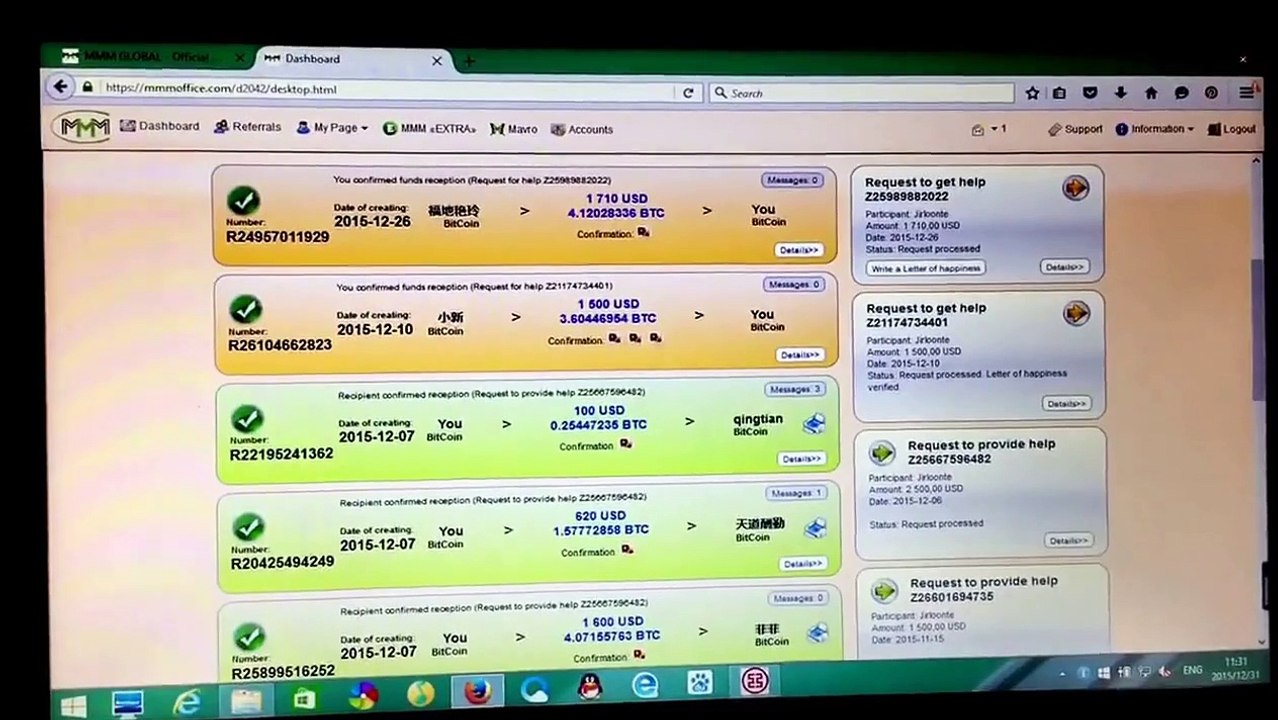Open Details for order R22195241362
1278x720 pixels.
tap(802, 459)
